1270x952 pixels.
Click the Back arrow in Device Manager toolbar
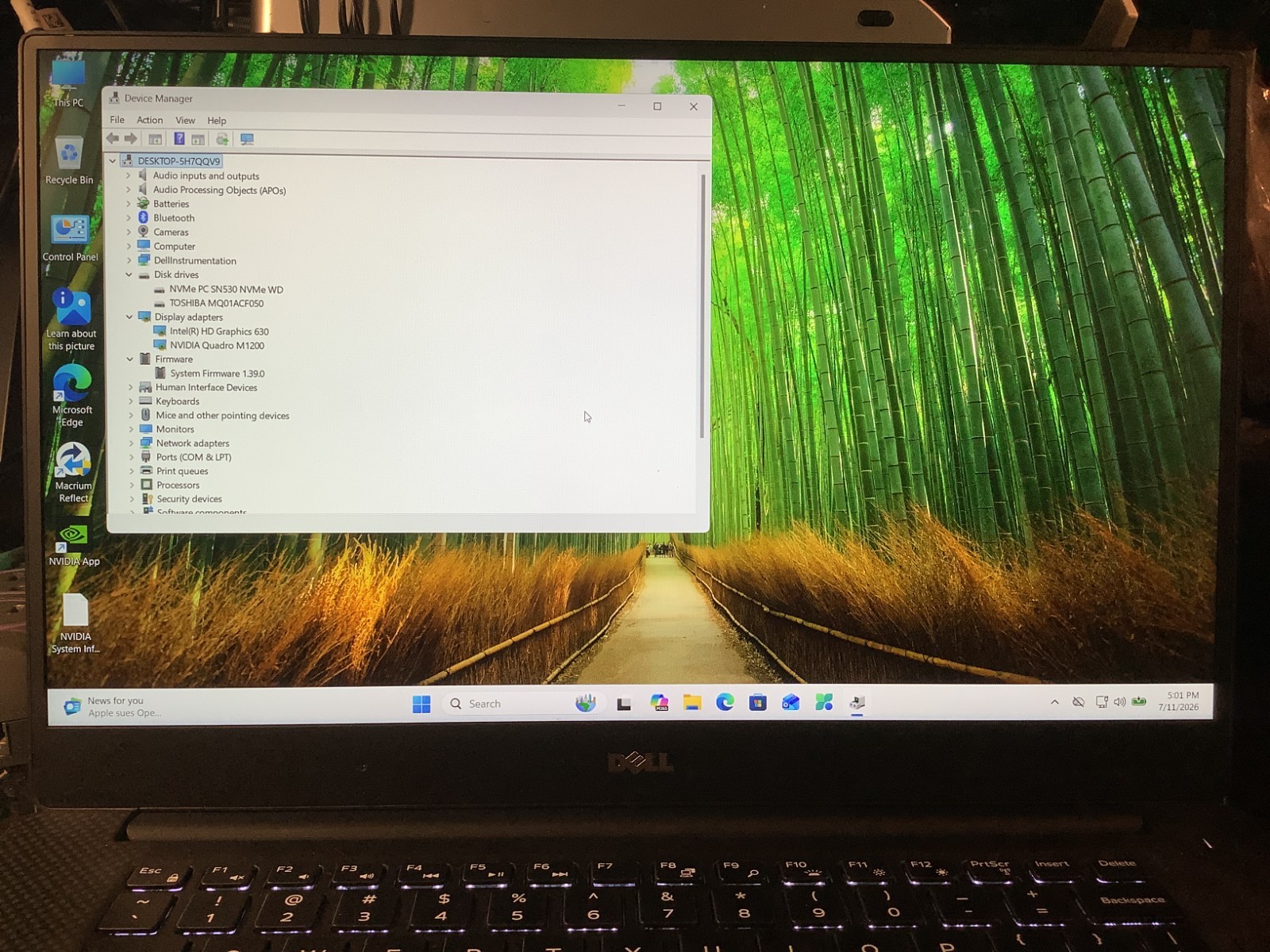[x=113, y=139]
